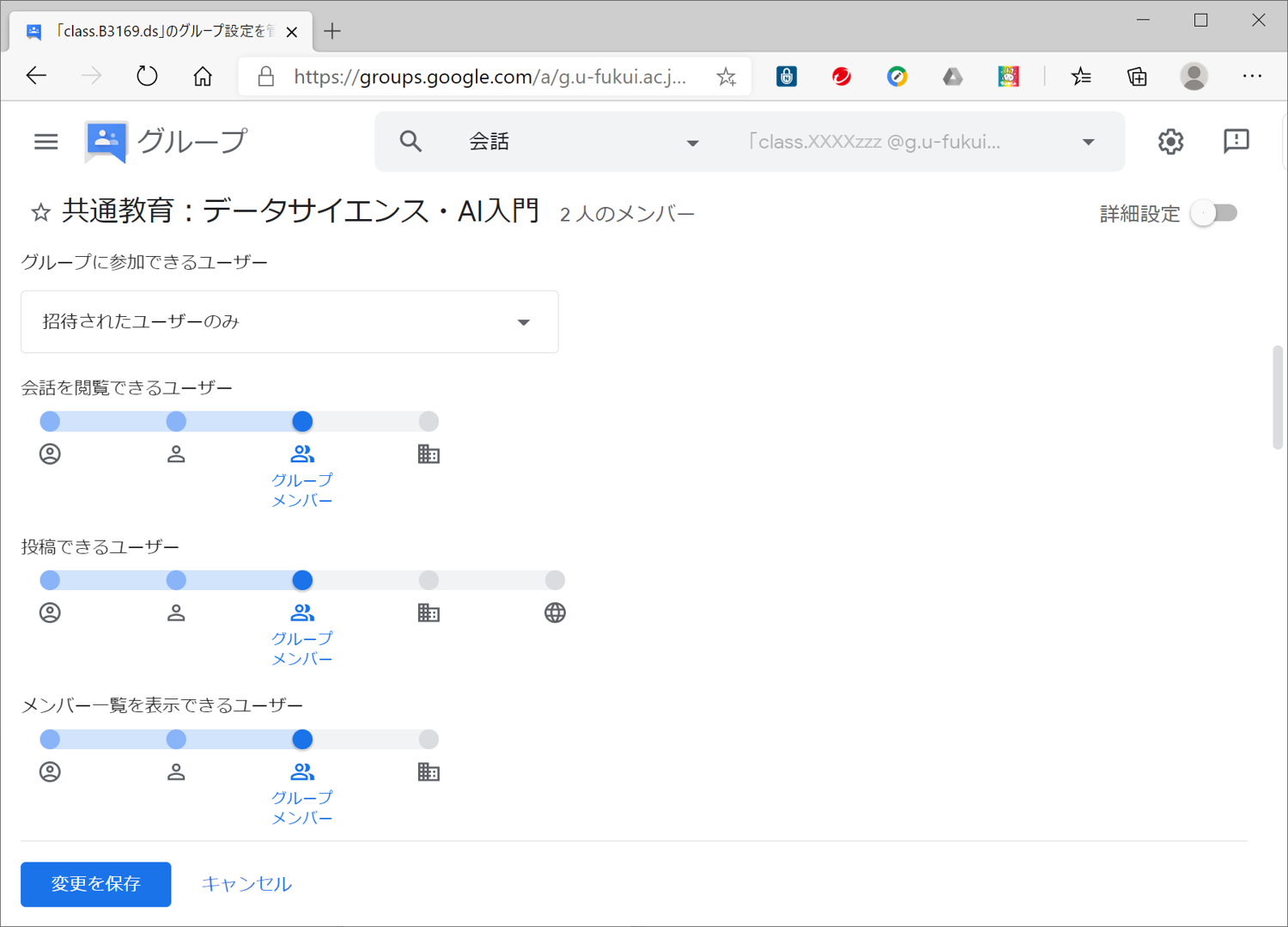Expand the search options arrow in search box
This screenshot has width=1288, height=927.
1088,143
